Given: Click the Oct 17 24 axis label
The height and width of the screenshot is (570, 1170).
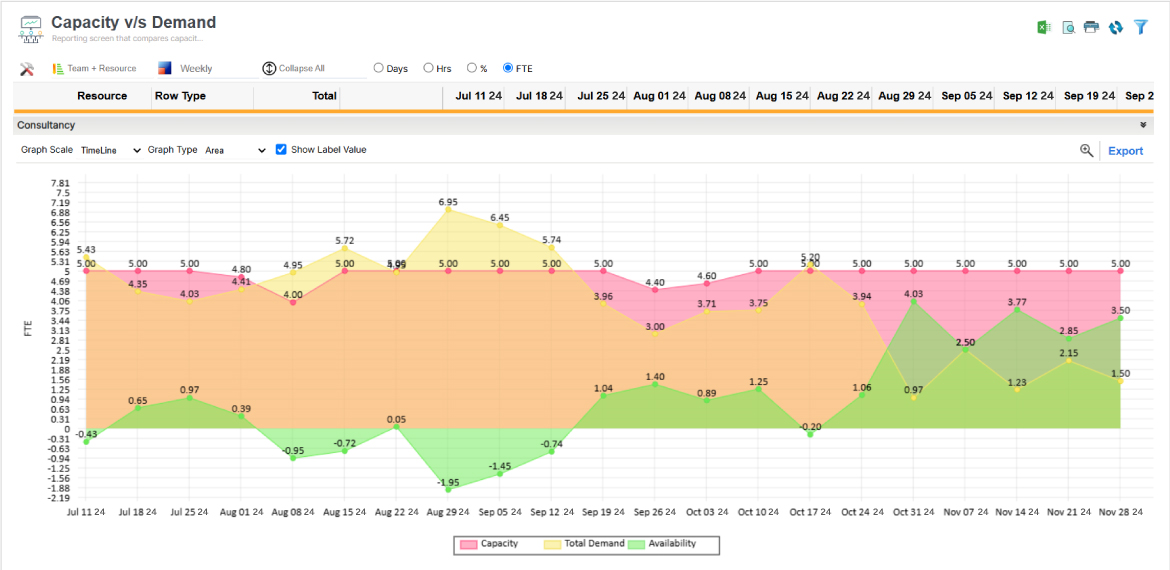Looking at the screenshot, I should (810, 512).
